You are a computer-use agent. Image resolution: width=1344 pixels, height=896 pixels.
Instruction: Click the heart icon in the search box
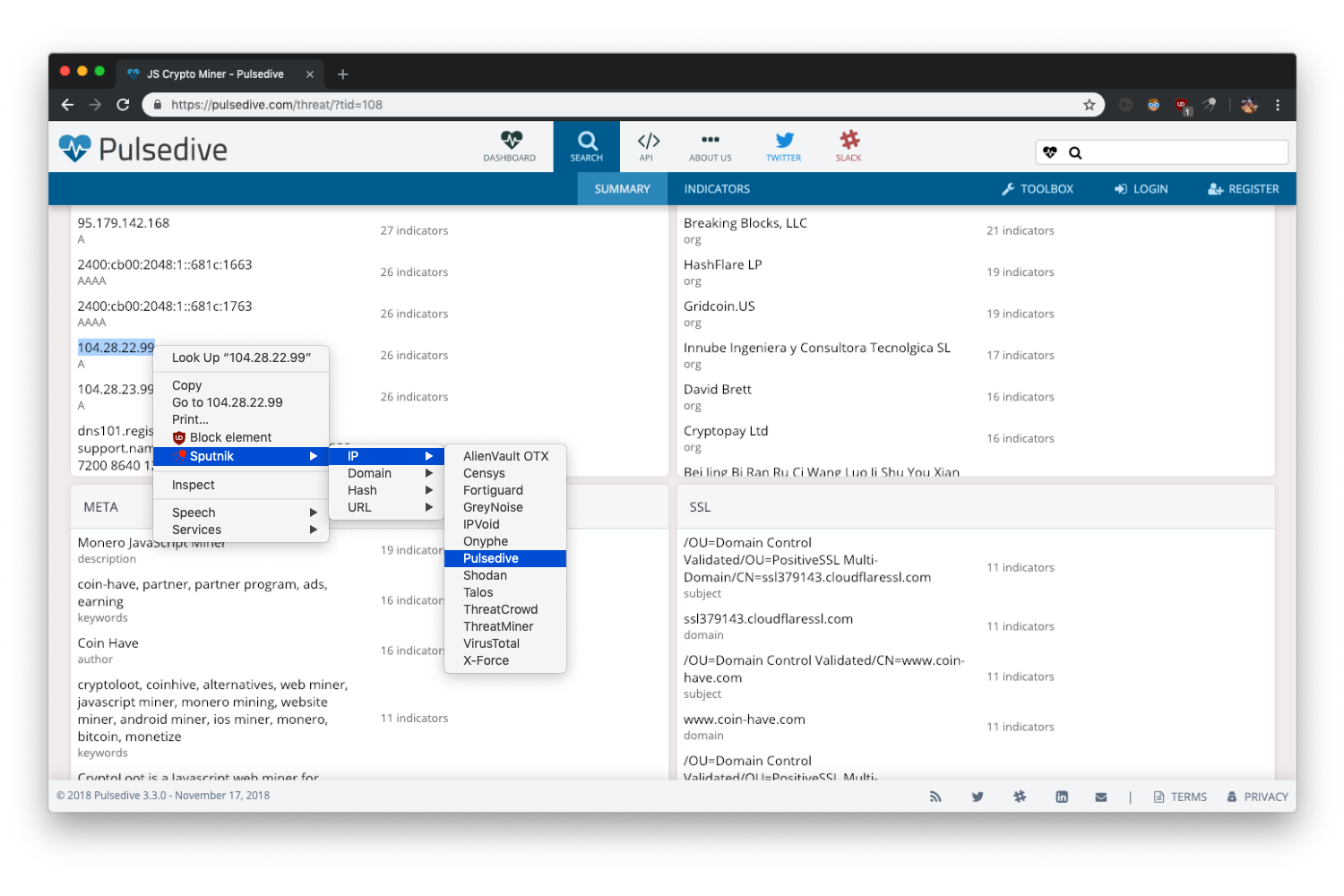pos(1050,152)
